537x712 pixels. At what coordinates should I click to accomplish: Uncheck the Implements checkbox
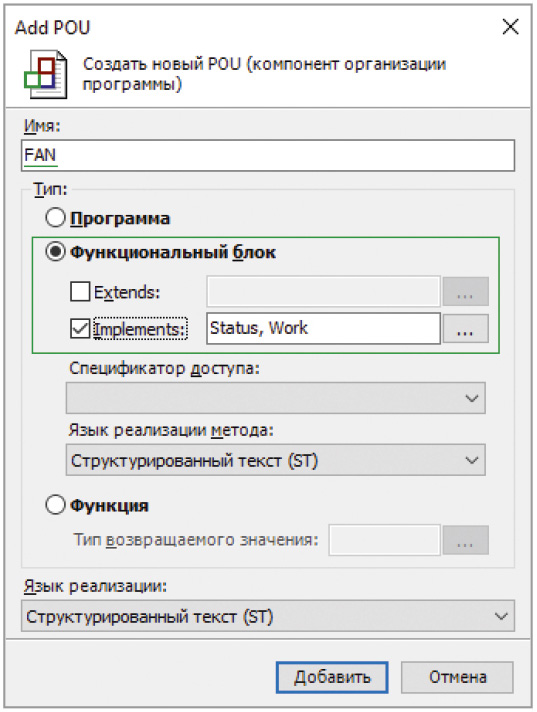click(x=80, y=329)
